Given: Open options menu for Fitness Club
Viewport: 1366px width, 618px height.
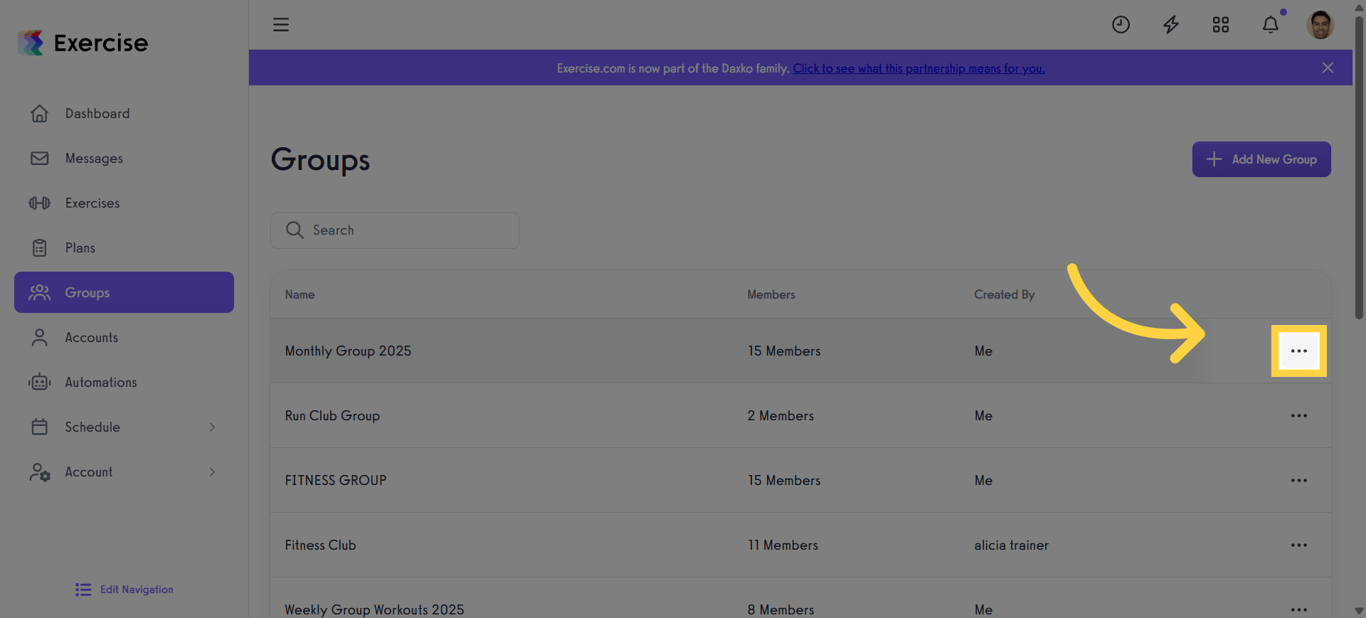Looking at the screenshot, I should [x=1299, y=545].
